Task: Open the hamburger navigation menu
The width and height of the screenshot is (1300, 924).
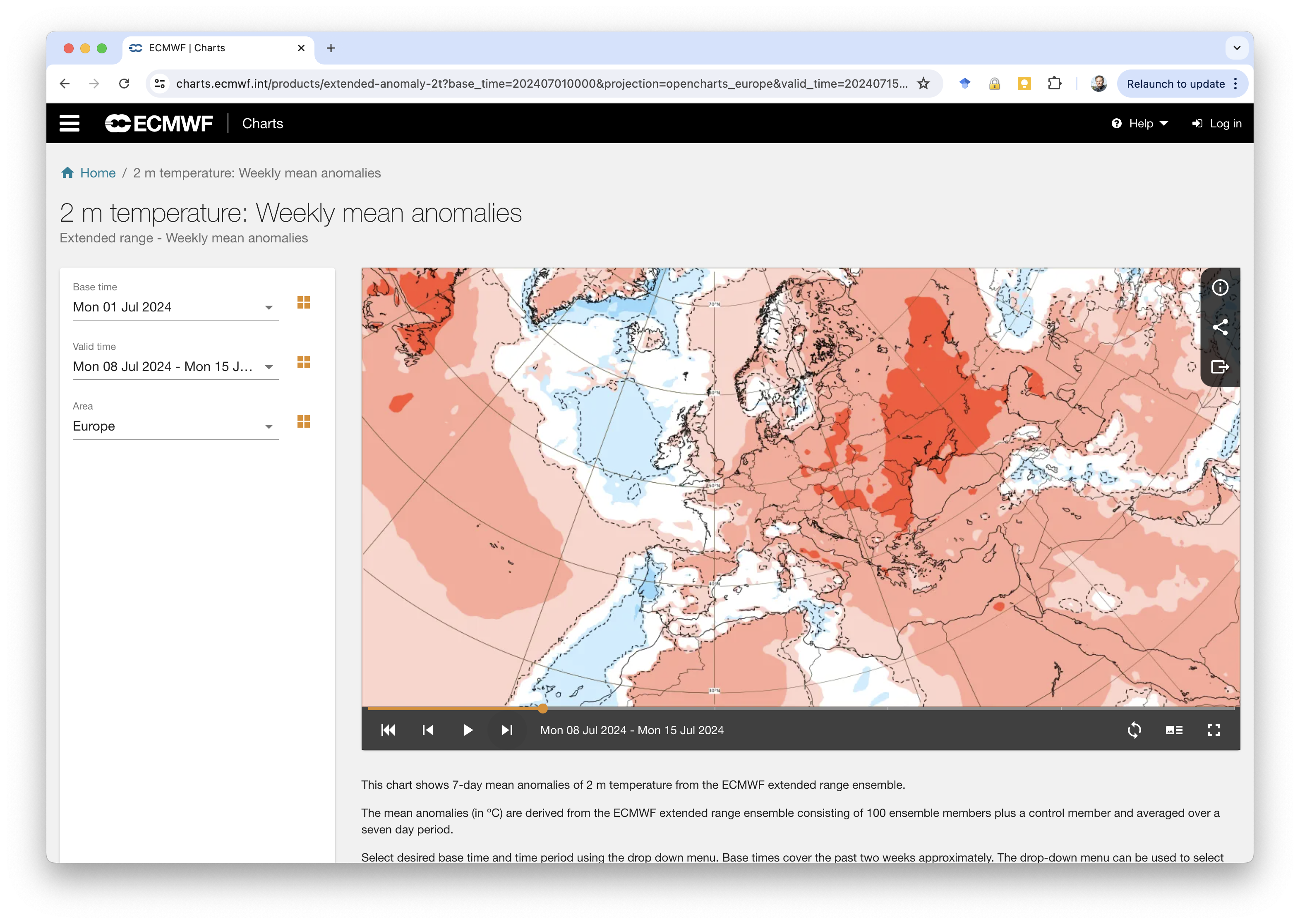Action: pyautogui.click(x=70, y=124)
